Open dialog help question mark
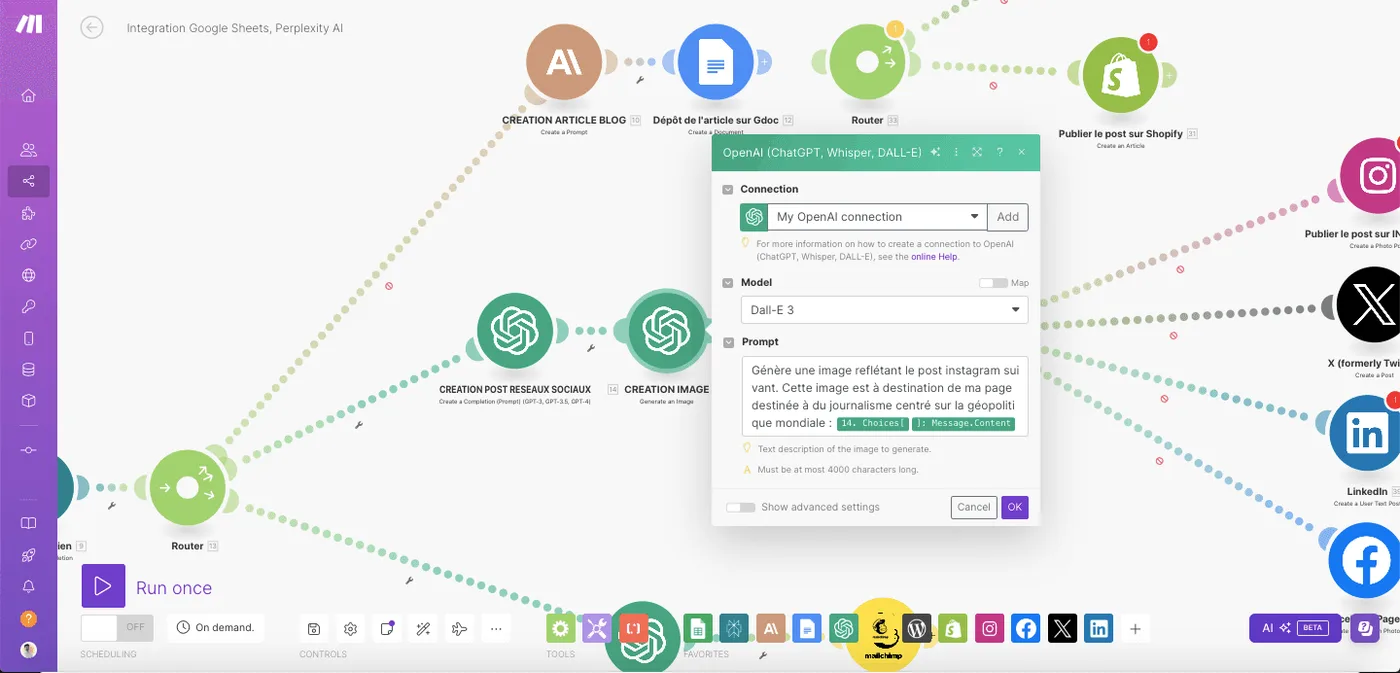This screenshot has width=1400, height=673. tap(1000, 152)
